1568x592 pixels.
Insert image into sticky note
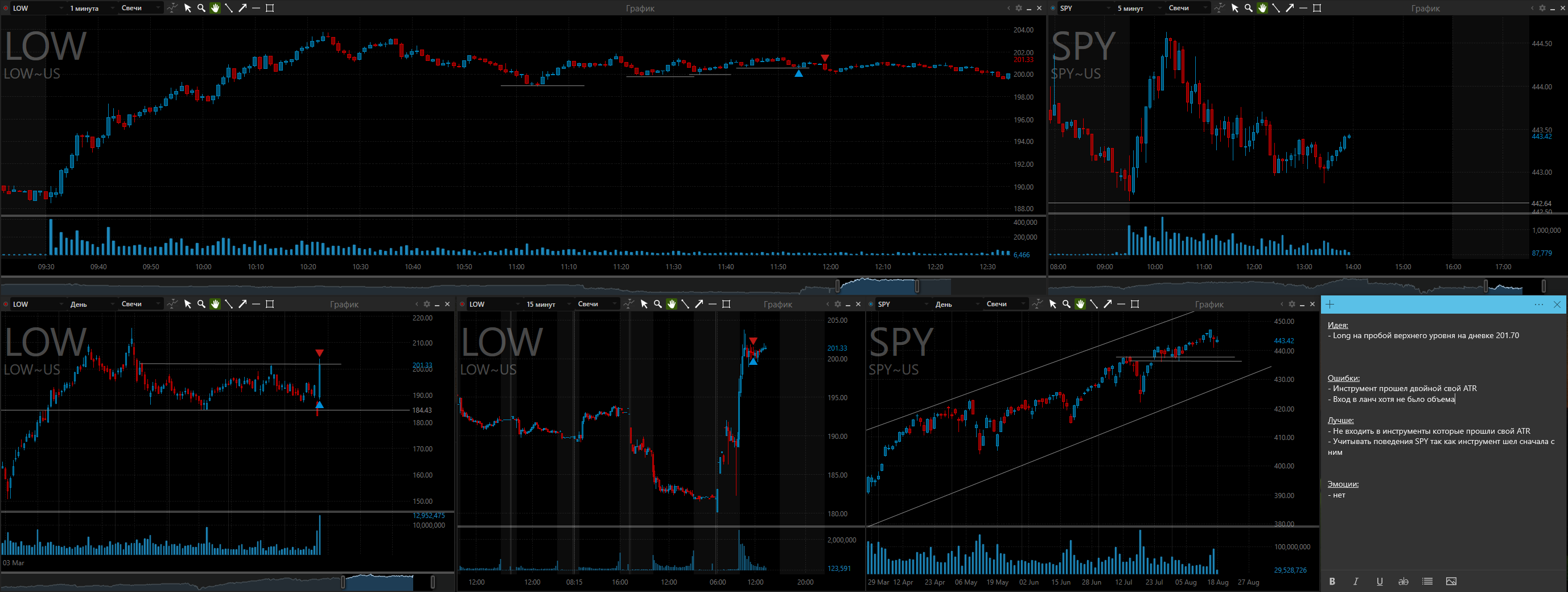[x=1451, y=581]
